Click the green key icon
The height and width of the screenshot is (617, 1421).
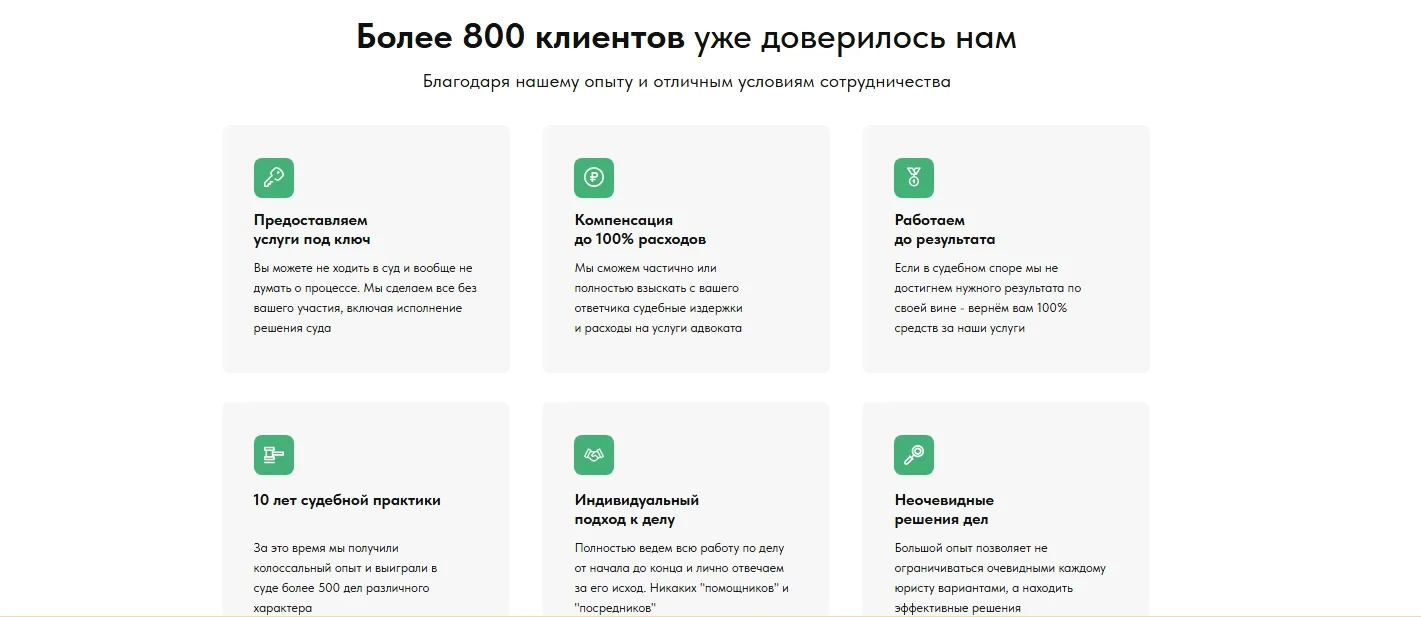point(274,178)
